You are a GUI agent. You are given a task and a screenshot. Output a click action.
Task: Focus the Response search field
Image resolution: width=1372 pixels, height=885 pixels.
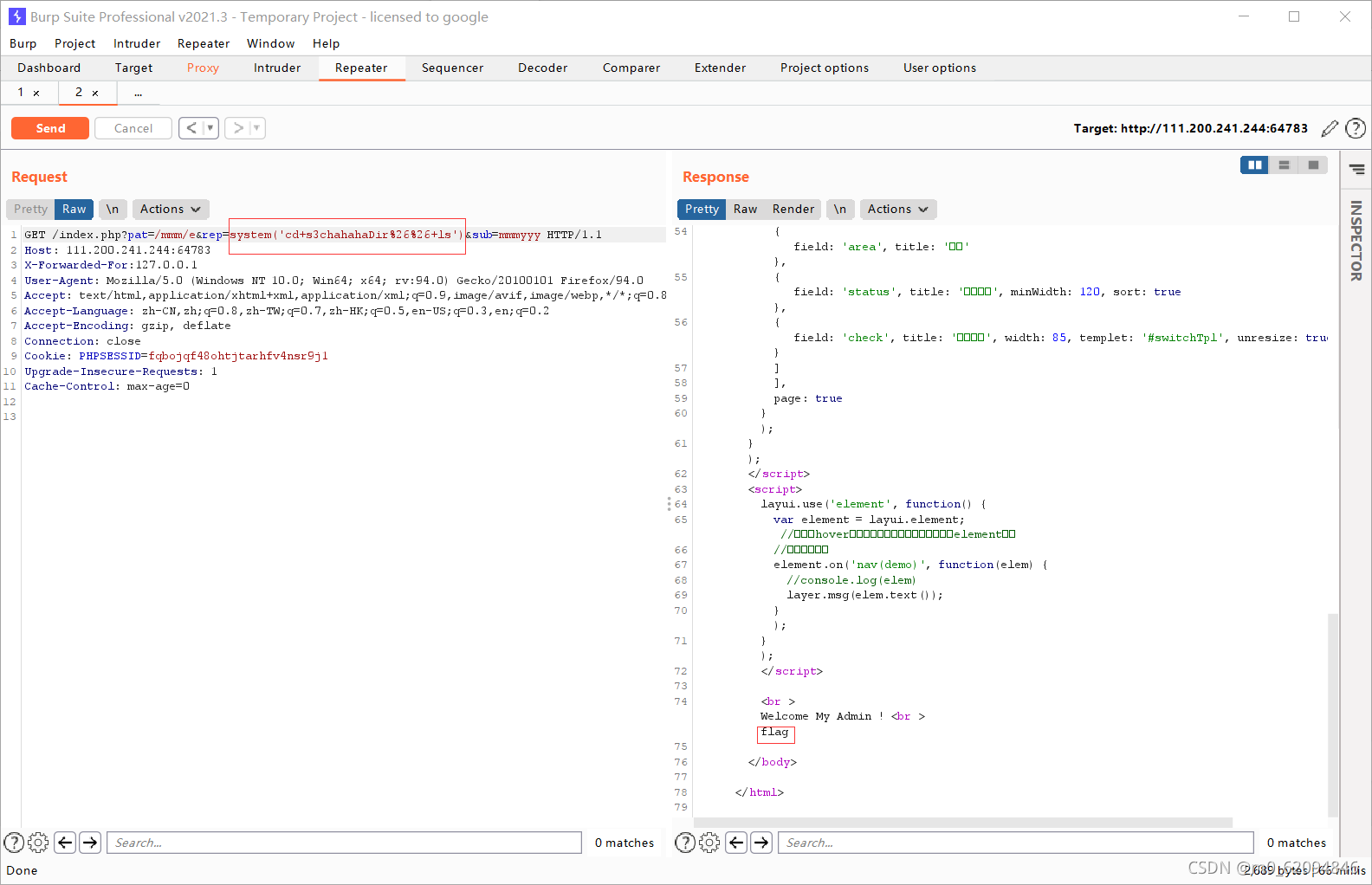(1016, 843)
